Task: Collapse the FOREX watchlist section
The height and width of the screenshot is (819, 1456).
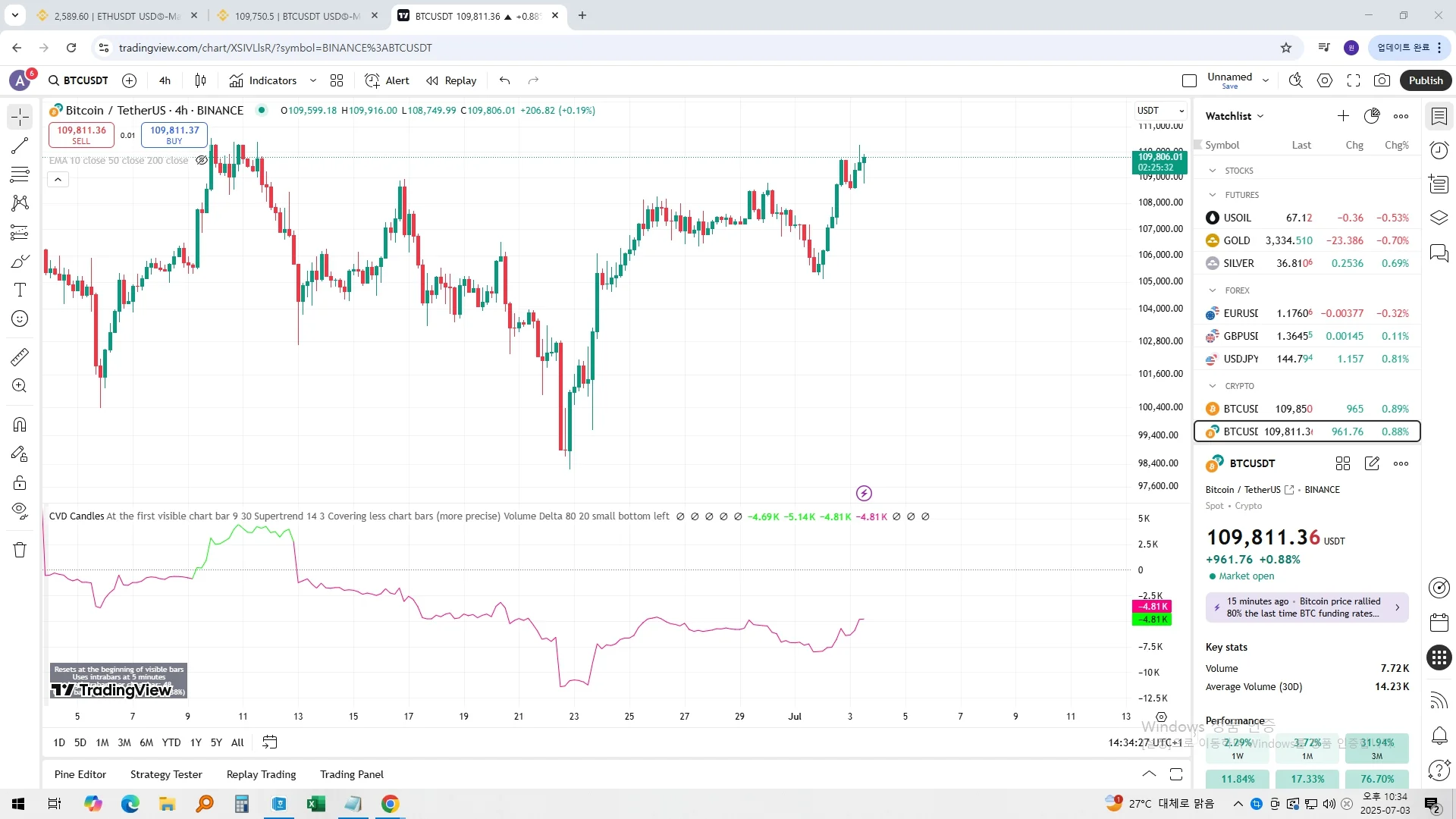Action: pyautogui.click(x=1213, y=290)
